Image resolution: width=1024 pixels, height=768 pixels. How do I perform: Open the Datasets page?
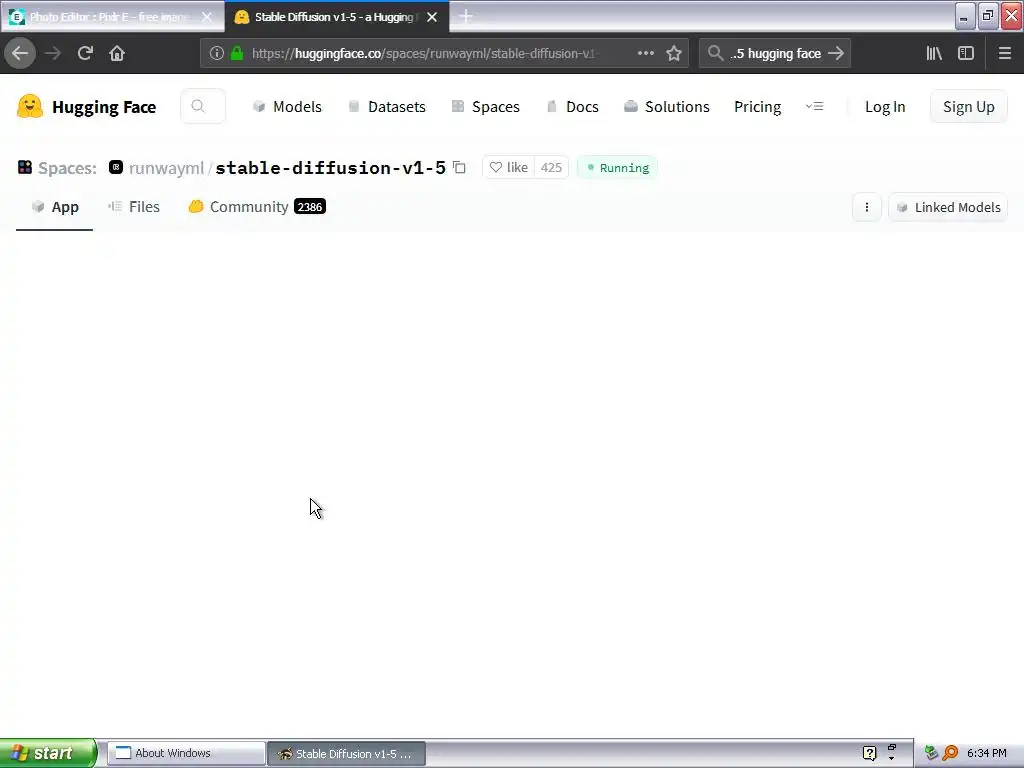point(387,106)
